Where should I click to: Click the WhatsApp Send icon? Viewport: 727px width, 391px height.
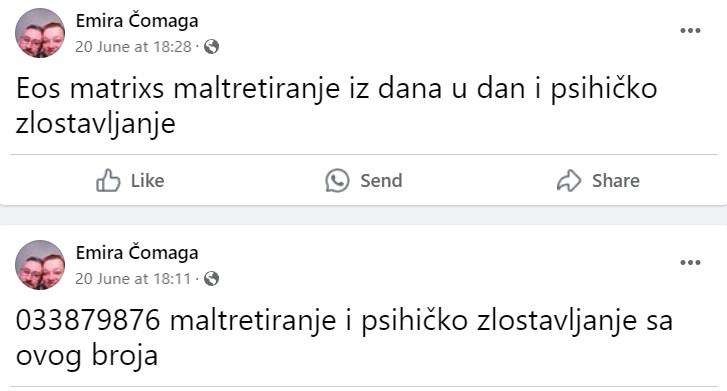tap(337, 180)
